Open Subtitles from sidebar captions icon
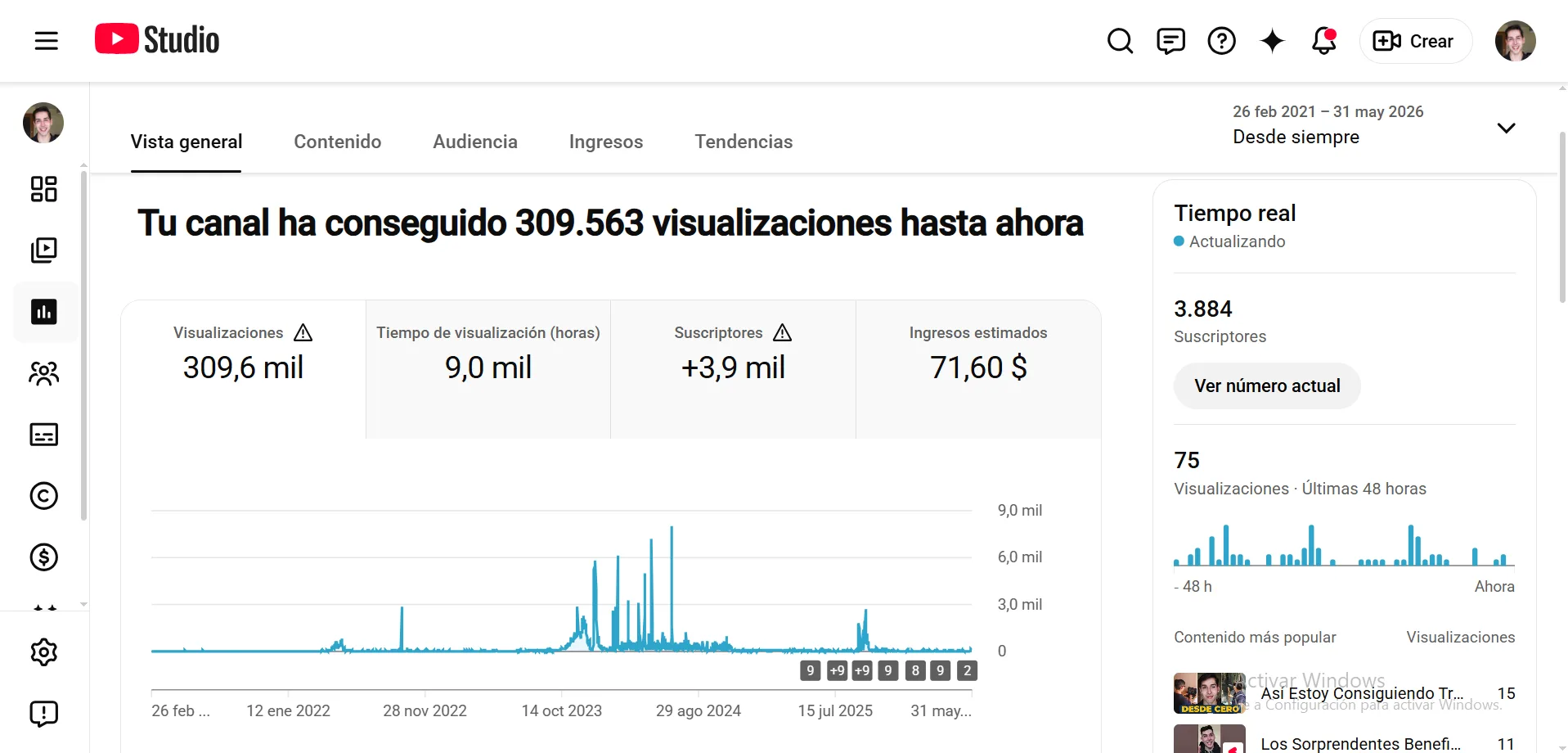Image resolution: width=1568 pixels, height=753 pixels. point(44,435)
